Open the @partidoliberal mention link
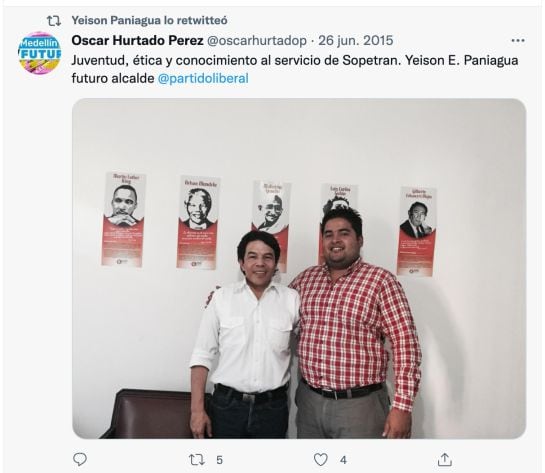The width and height of the screenshot is (545, 473). 203,78
